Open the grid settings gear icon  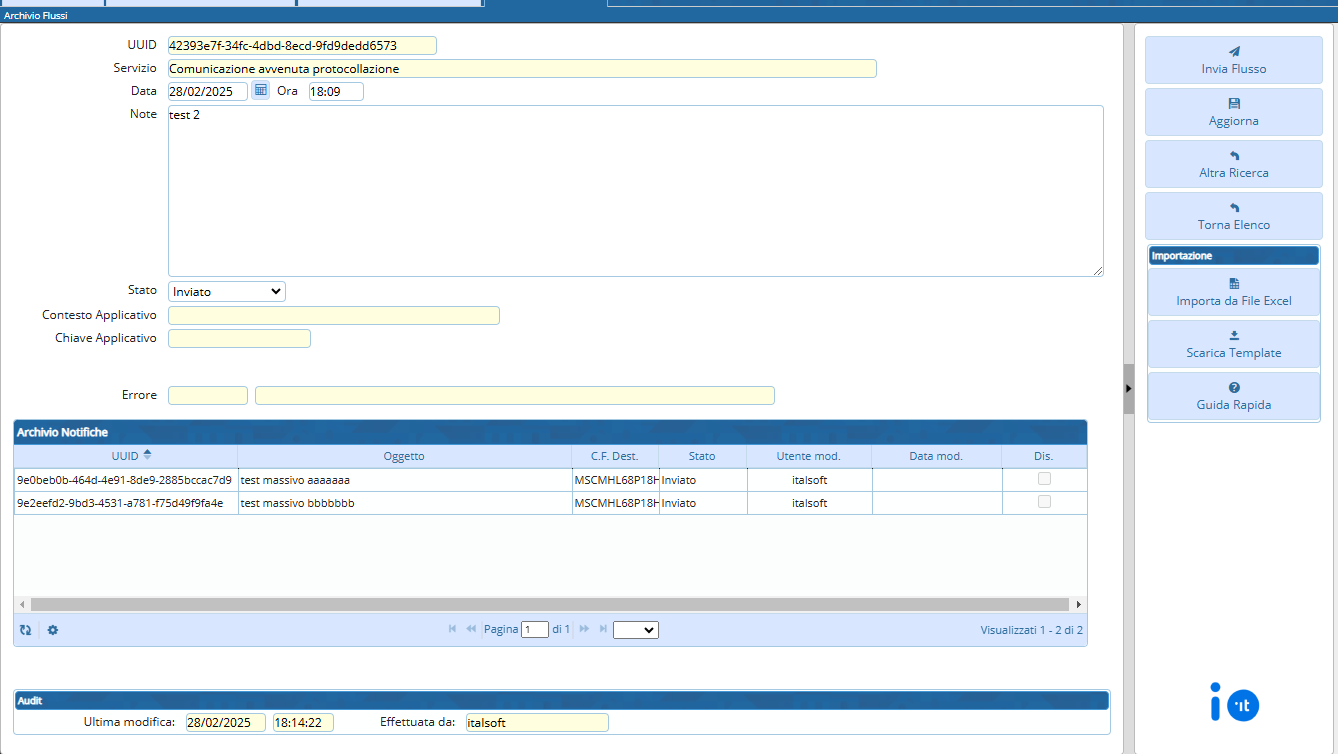[x=53, y=630]
